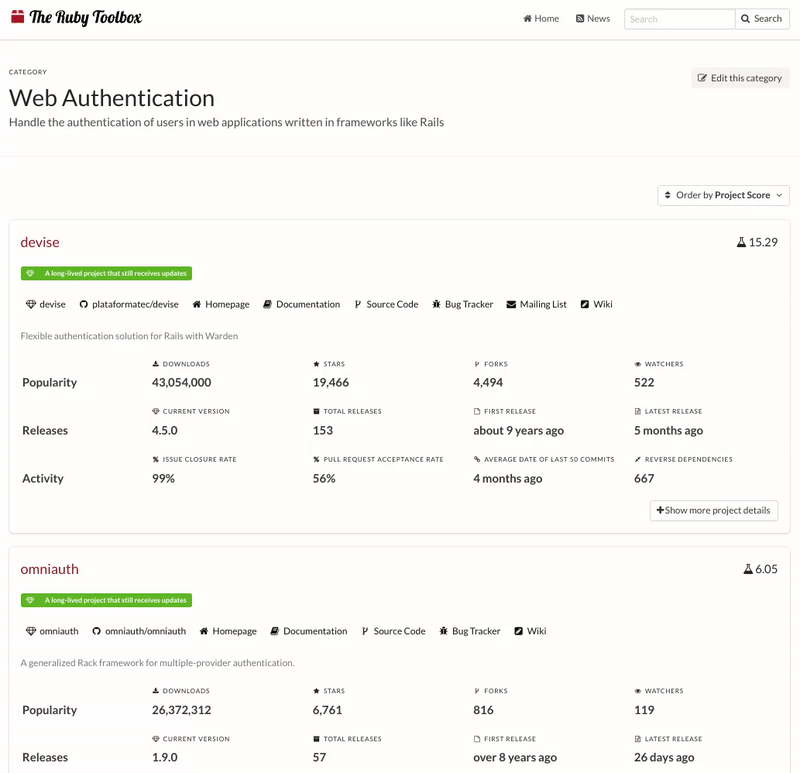Click devise total releases 153
This screenshot has height=773, width=800.
(x=323, y=431)
